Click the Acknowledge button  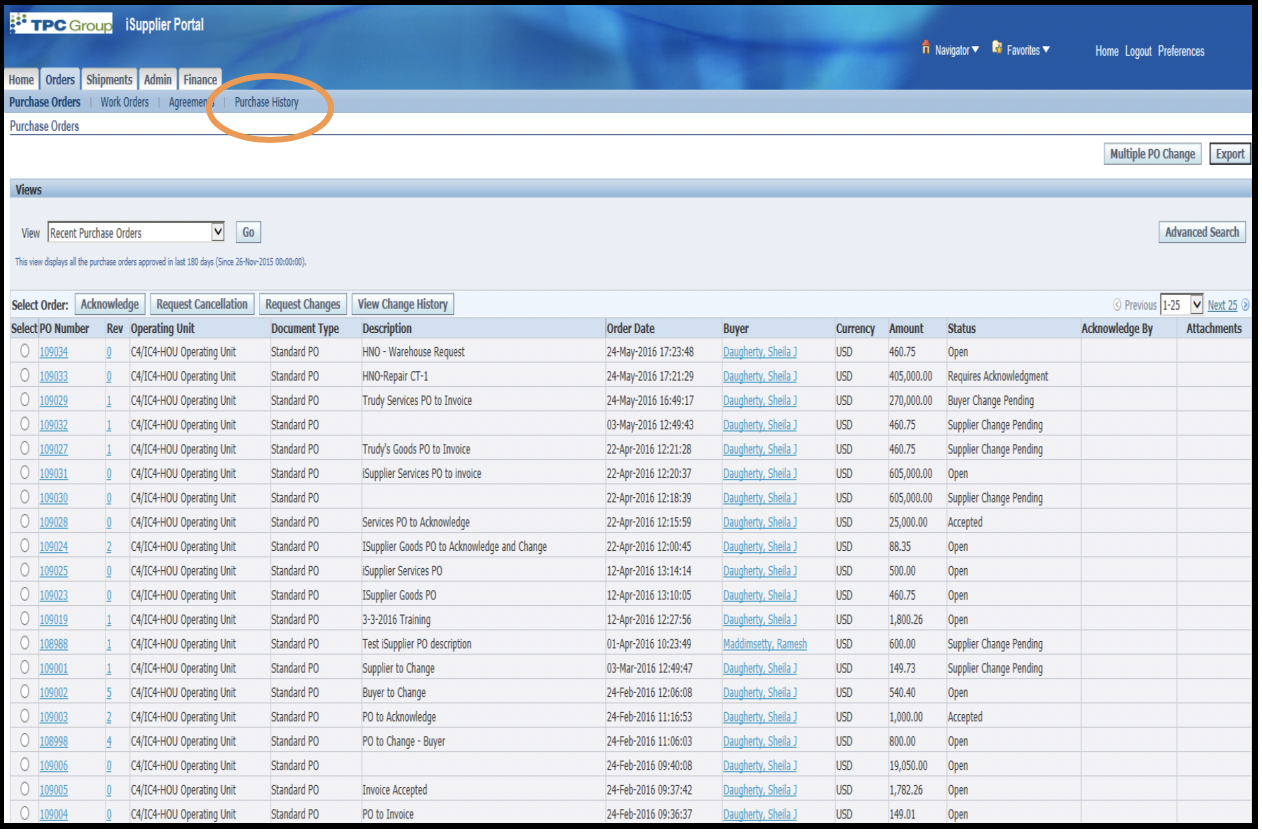(110, 304)
